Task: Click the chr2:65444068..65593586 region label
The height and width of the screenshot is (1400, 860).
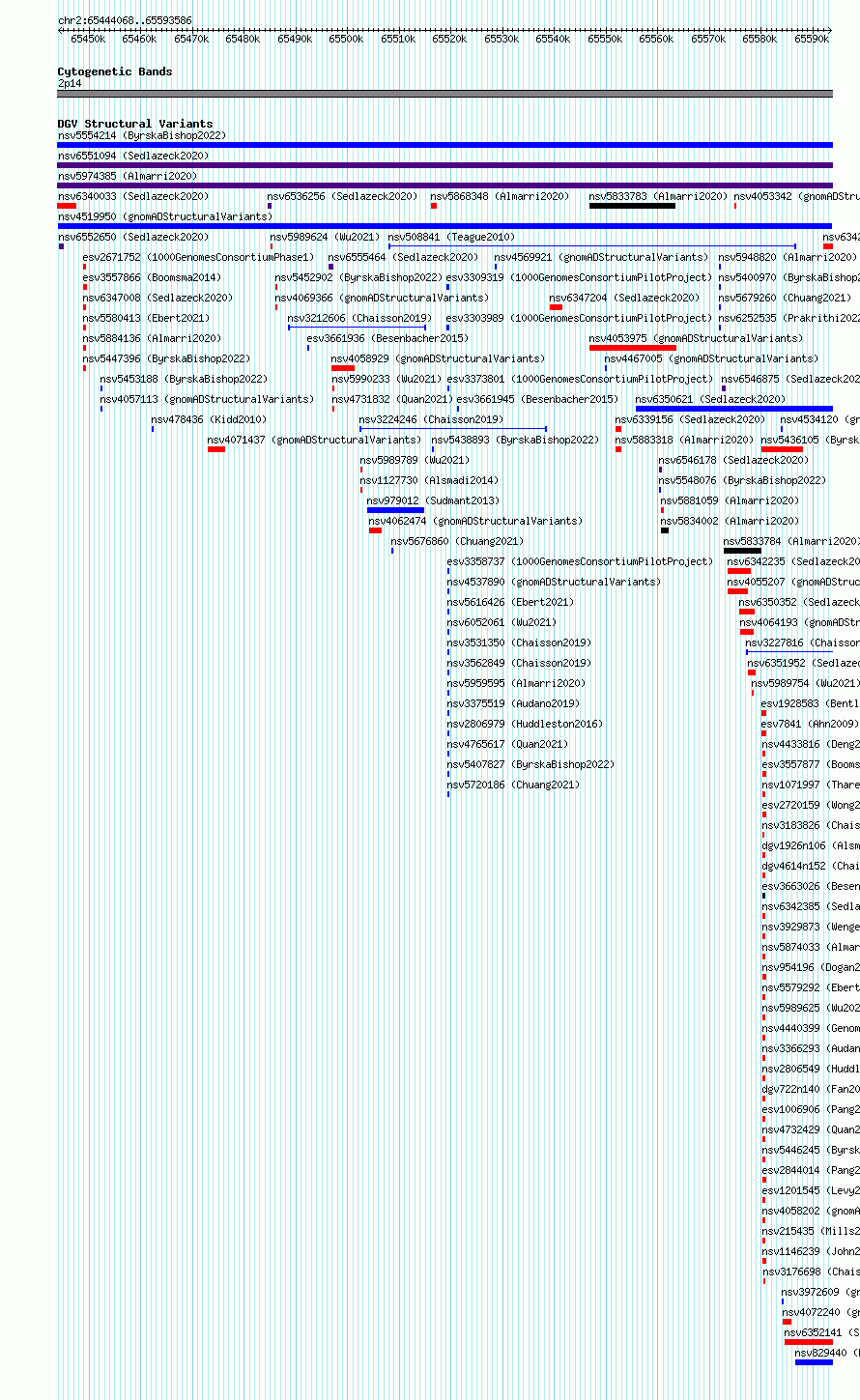Action: (125, 20)
